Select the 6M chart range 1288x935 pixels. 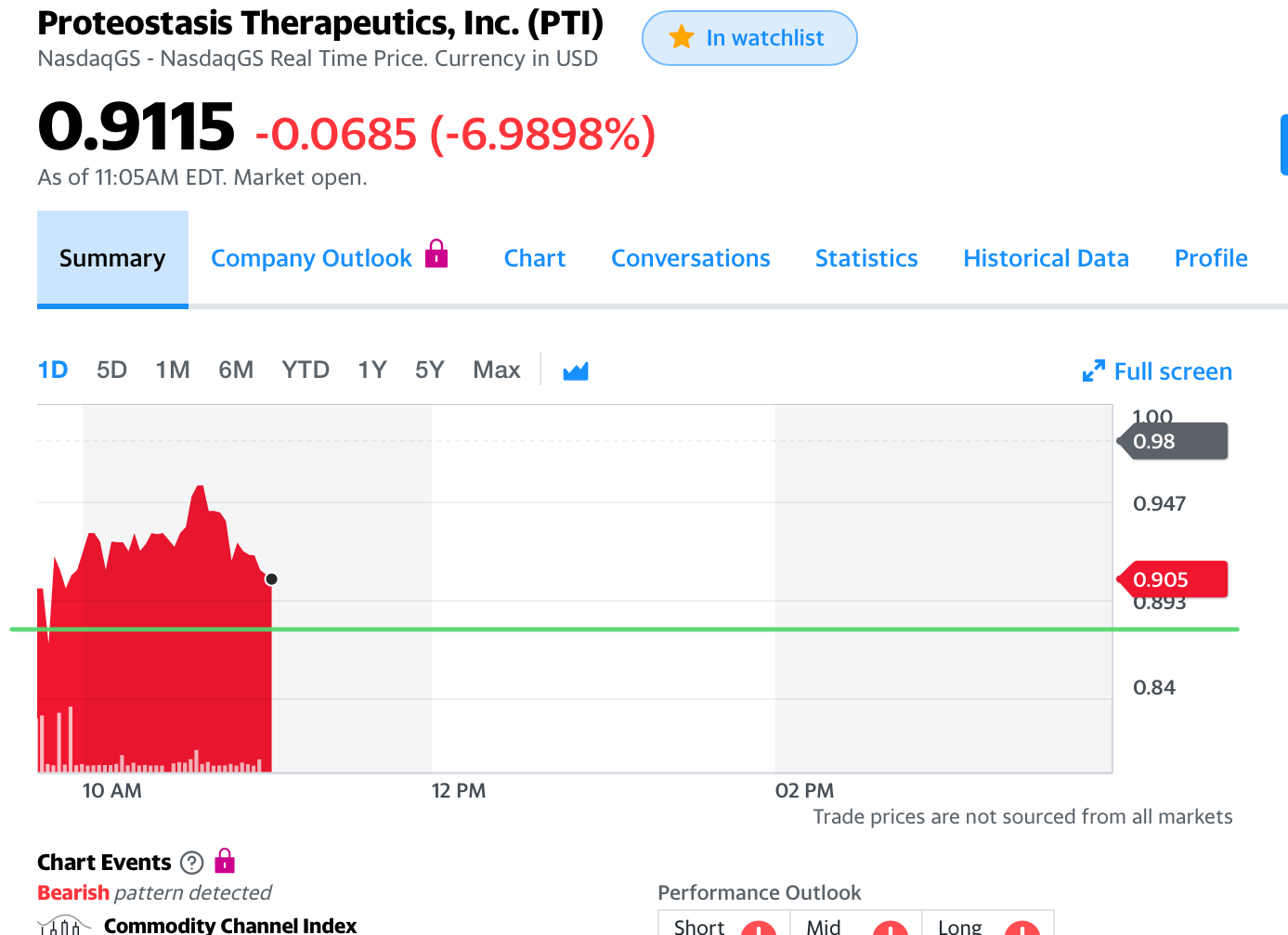(236, 370)
